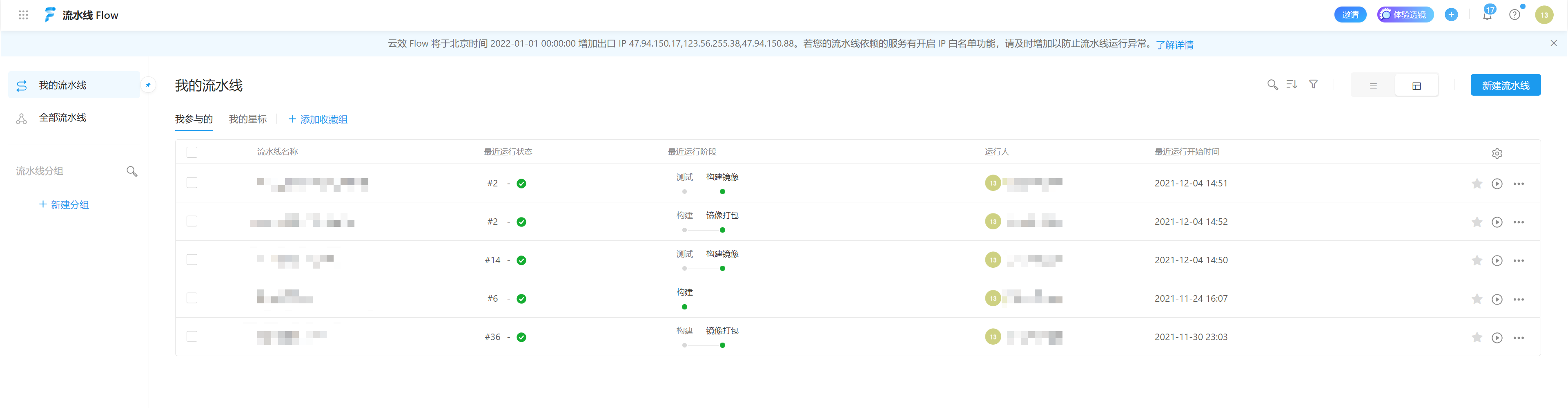Screen dimensions: 1568x408
Task: Select the checkbox for pipeline #36 row
Action: pos(192,336)
